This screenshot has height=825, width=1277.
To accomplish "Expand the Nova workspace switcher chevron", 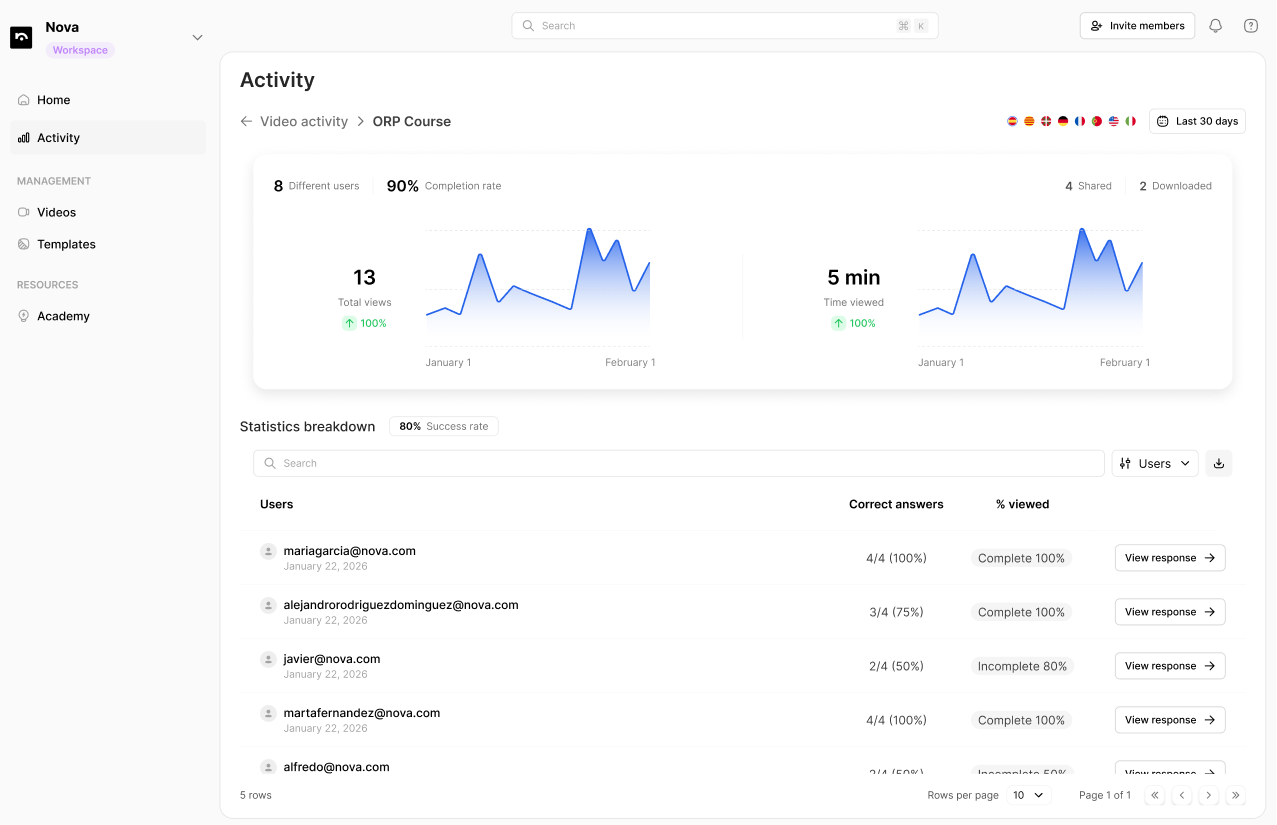I will click(x=197, y=38).
